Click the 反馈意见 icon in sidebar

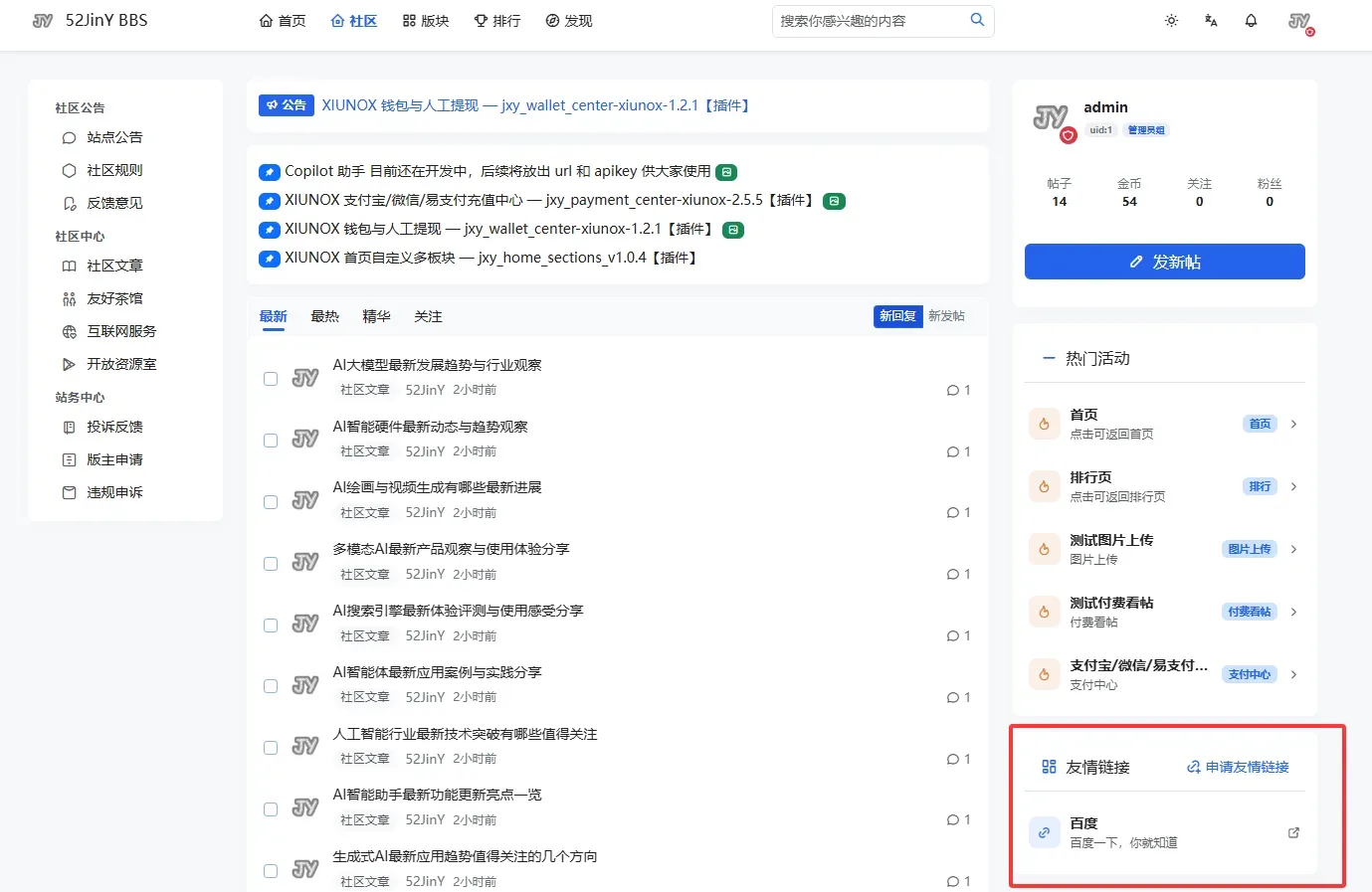(x=69, y=203)
